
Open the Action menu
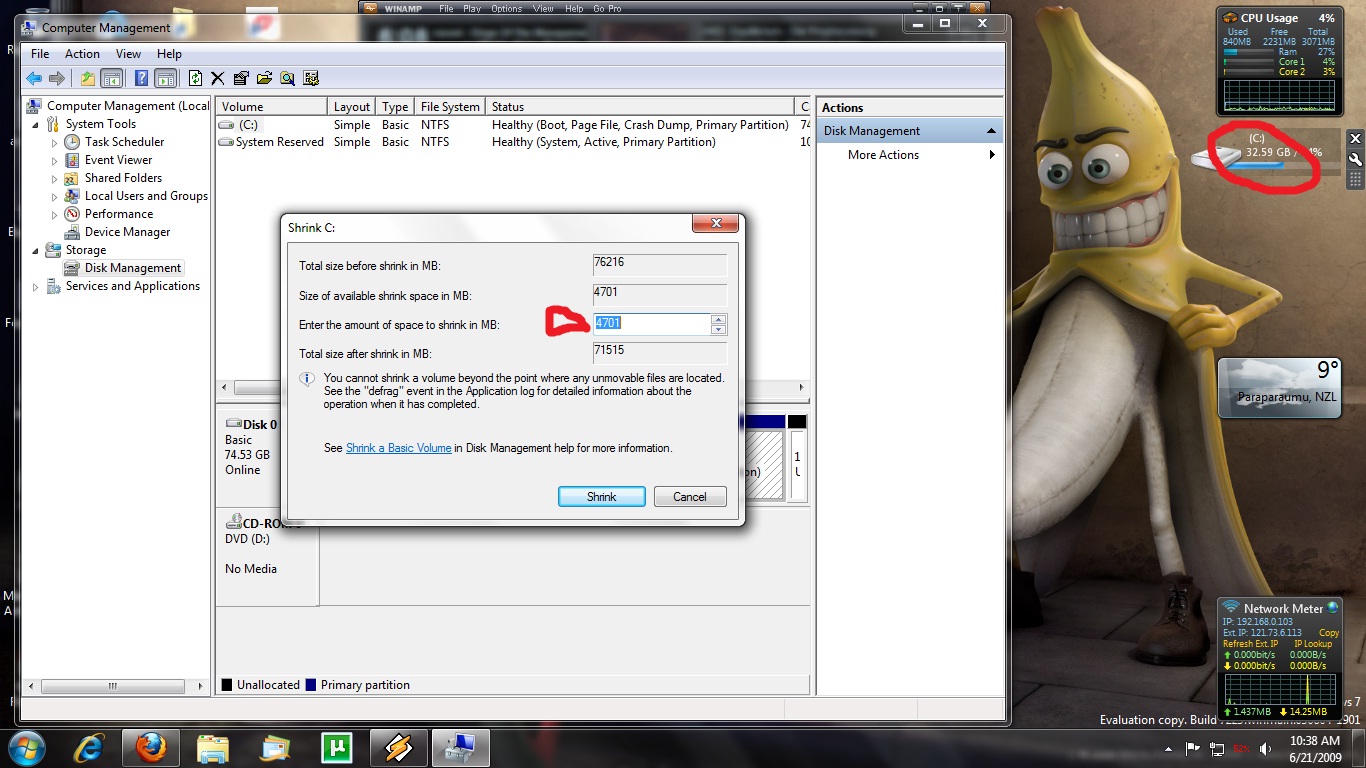click(x=82, y=54)
